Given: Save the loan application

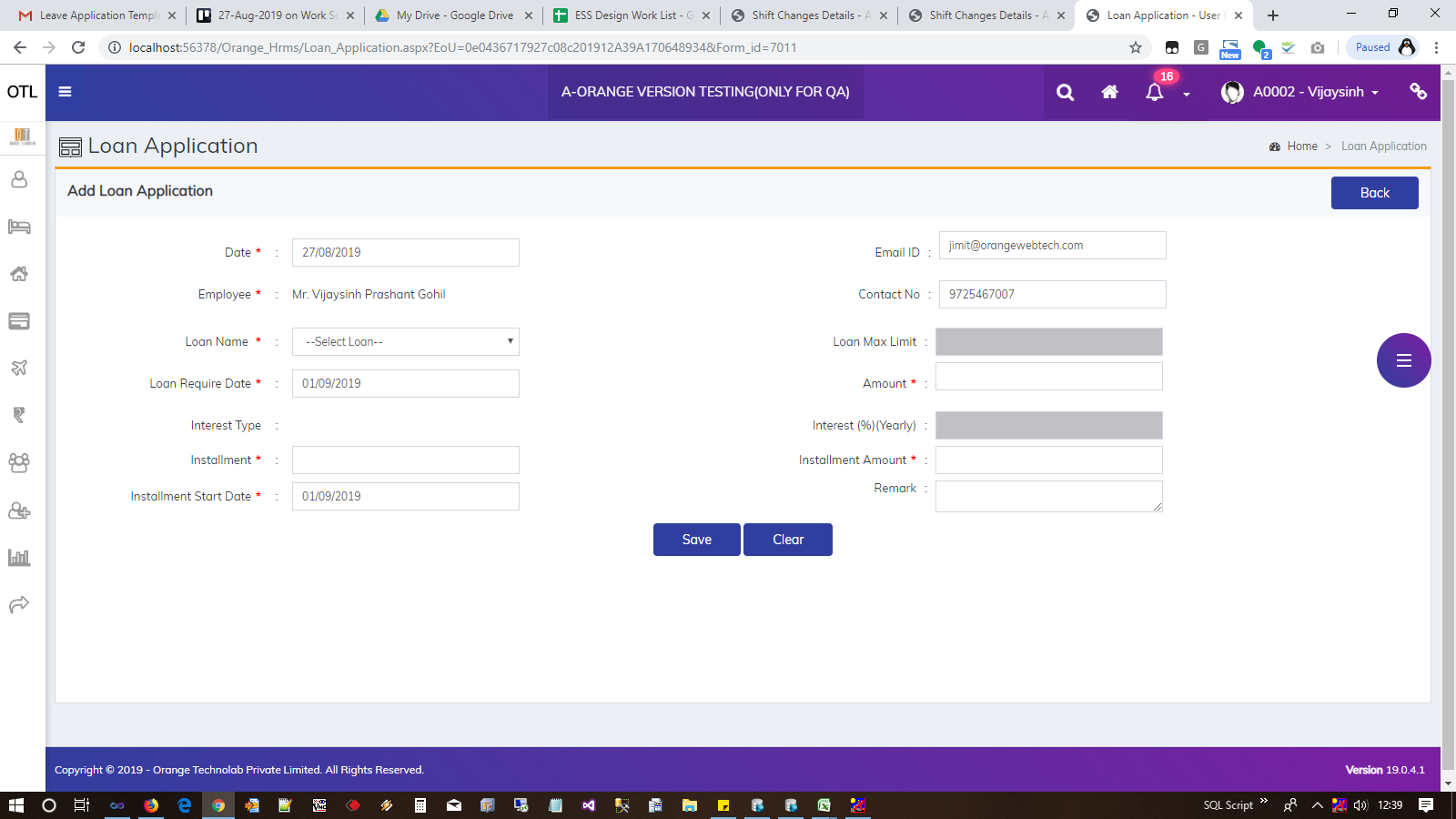Looking at the screenshot, I should pyautogui.click(x=695, y=539).
